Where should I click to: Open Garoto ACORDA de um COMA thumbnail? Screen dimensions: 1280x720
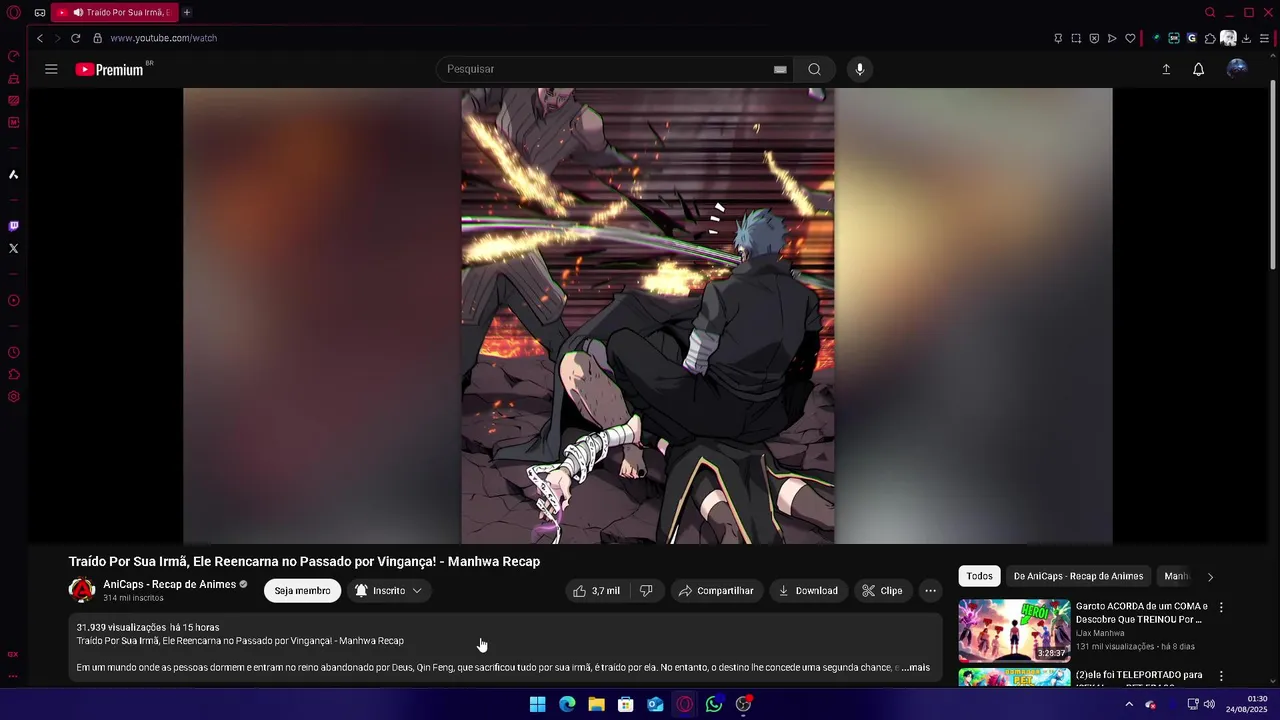click(x=1014, y=631)
